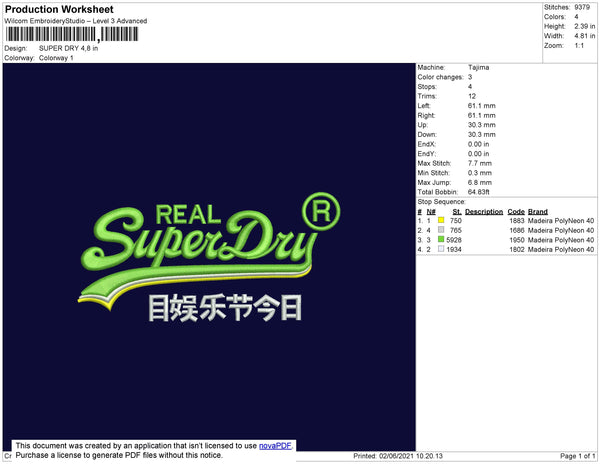The width and height of the screenshot is (600, 464).
Task: Click the Brand column header
Action: coord(538,212)
